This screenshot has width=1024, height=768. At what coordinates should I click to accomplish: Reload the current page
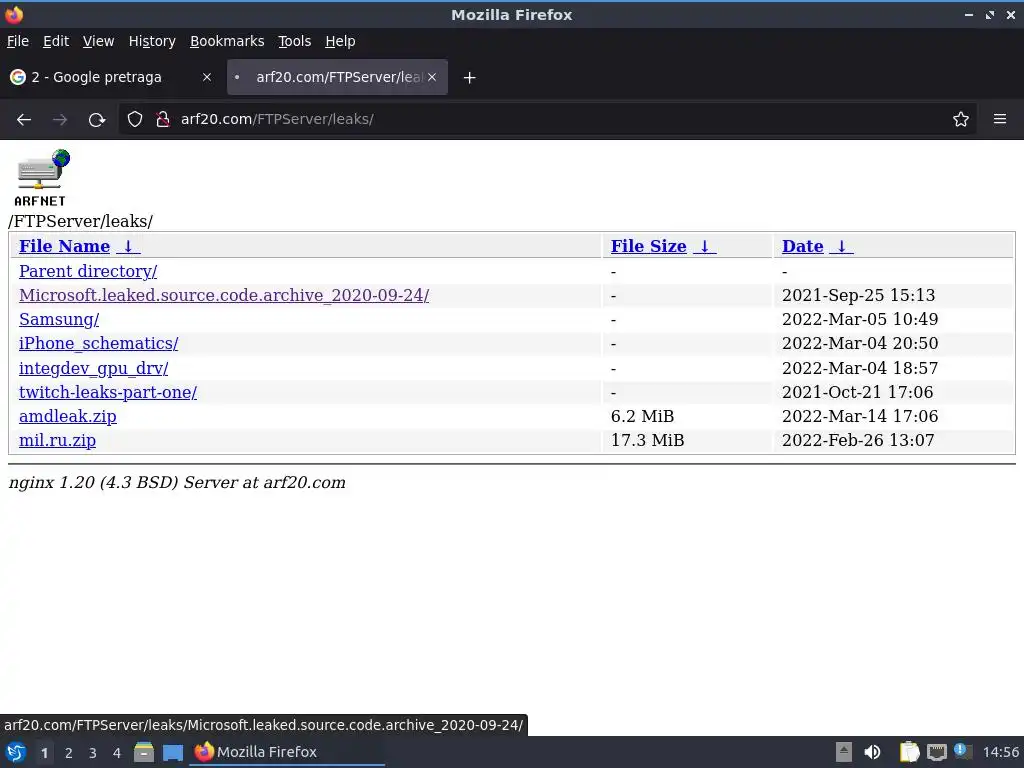(97, 120)
